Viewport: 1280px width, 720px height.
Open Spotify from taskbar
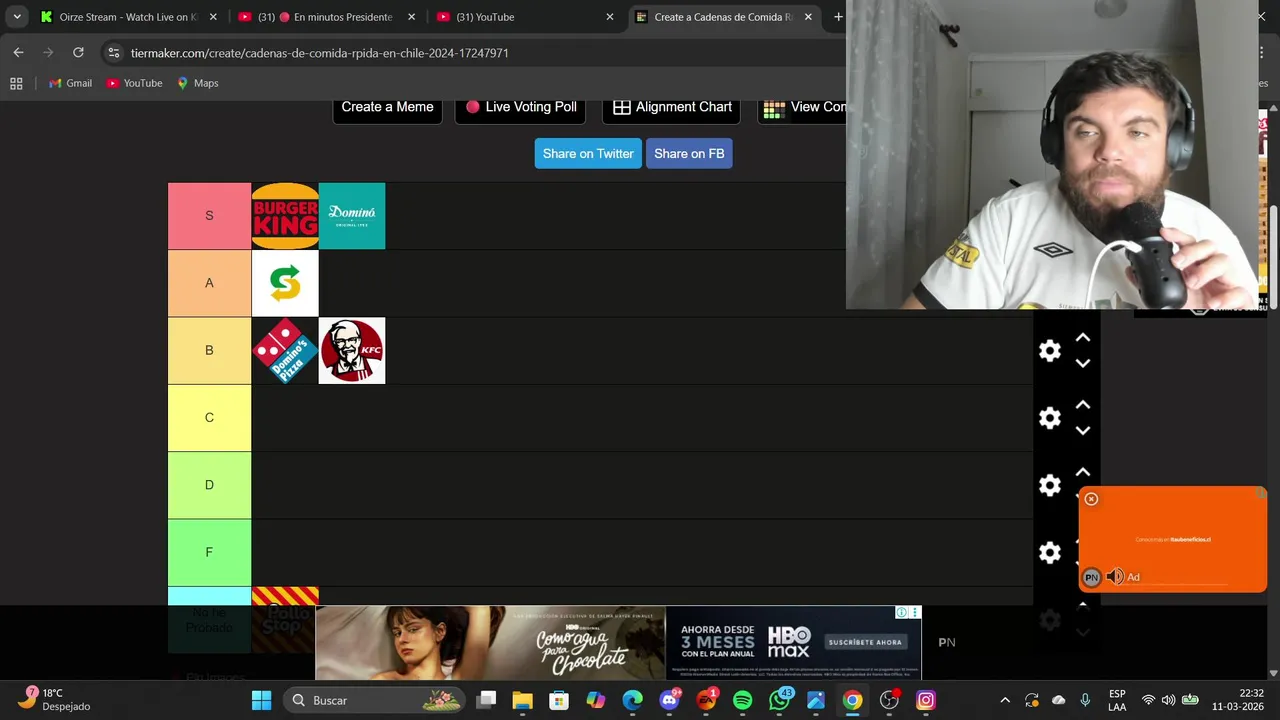[x=742, y=700]
